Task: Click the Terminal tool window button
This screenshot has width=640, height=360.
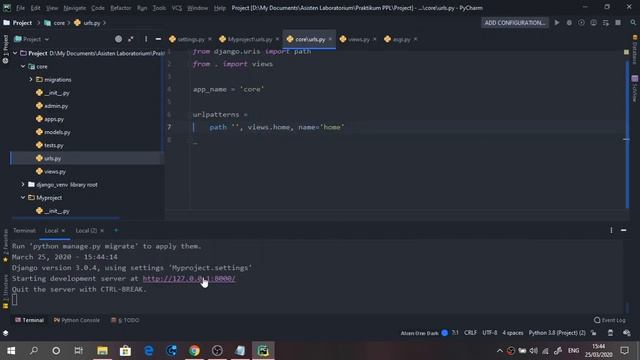Action: pos(29,320)
